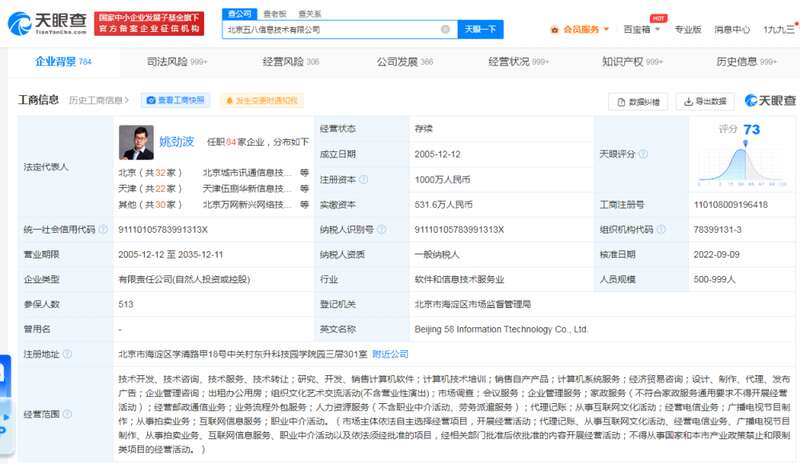
Task: Click help icon next to 经营范围
Action: [x=67, y=414]
